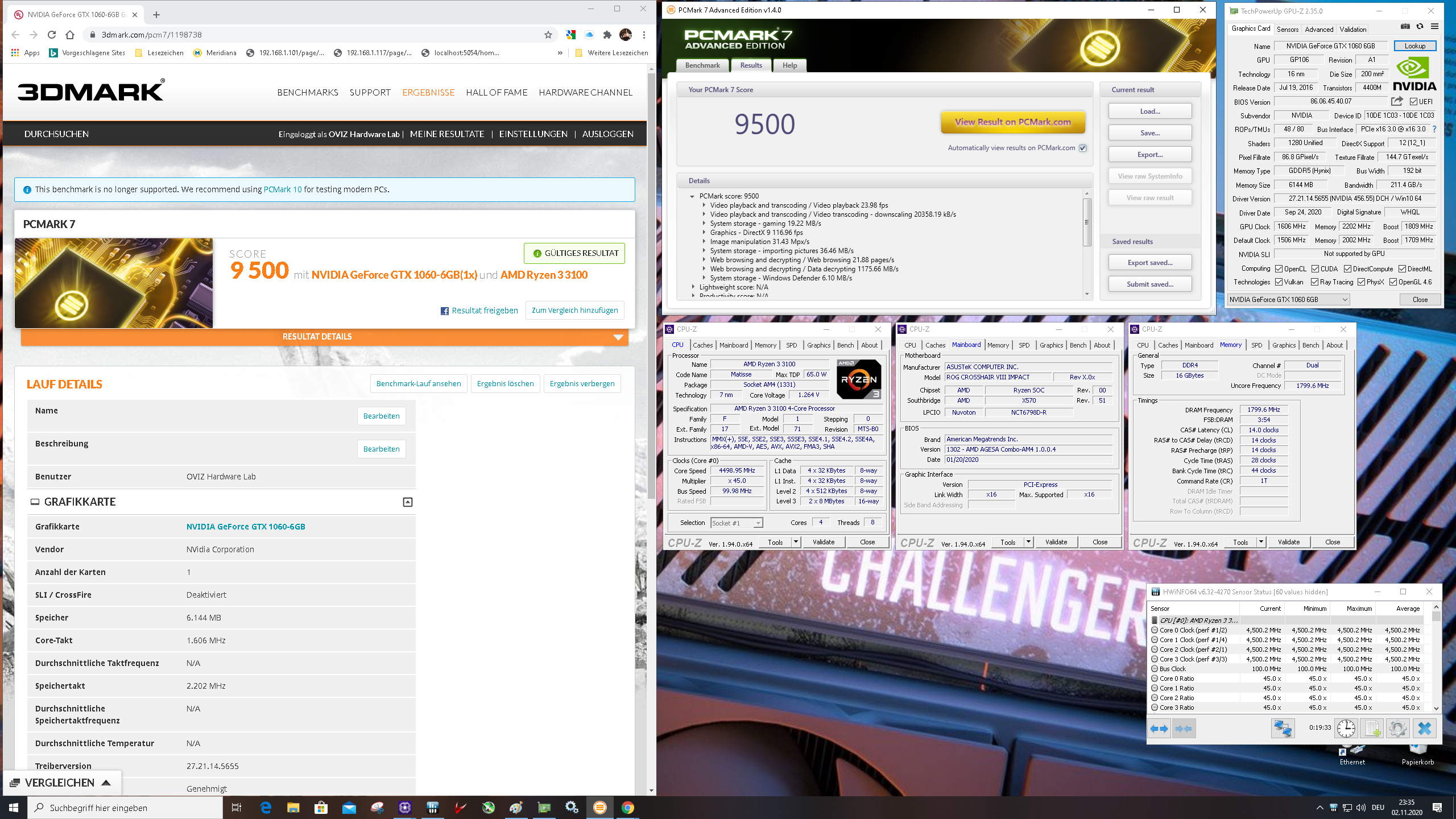This screenshot has height=819, width=1456.
Task: Click HWiNFO blue X close sensors icon
Action: (1425, 729)
